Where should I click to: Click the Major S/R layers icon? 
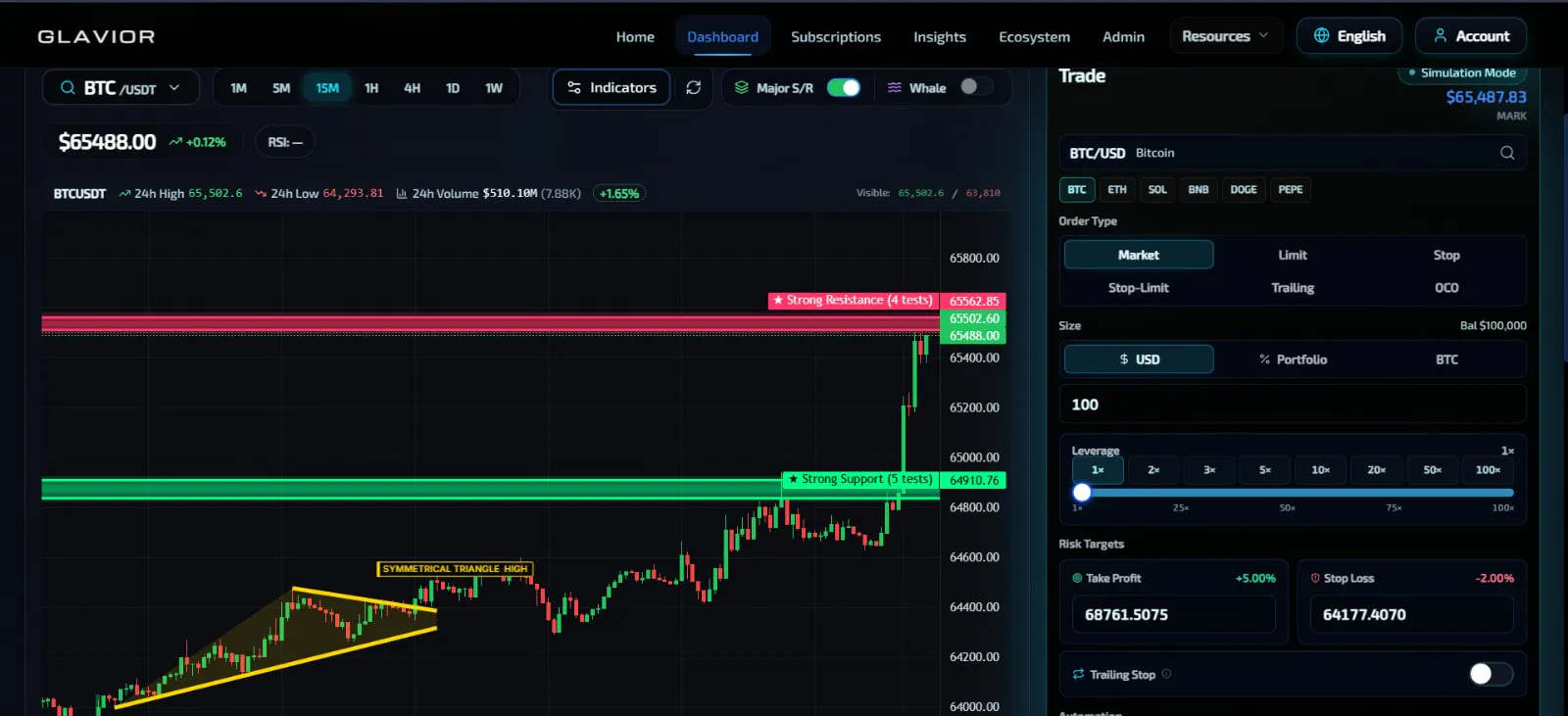742,88
